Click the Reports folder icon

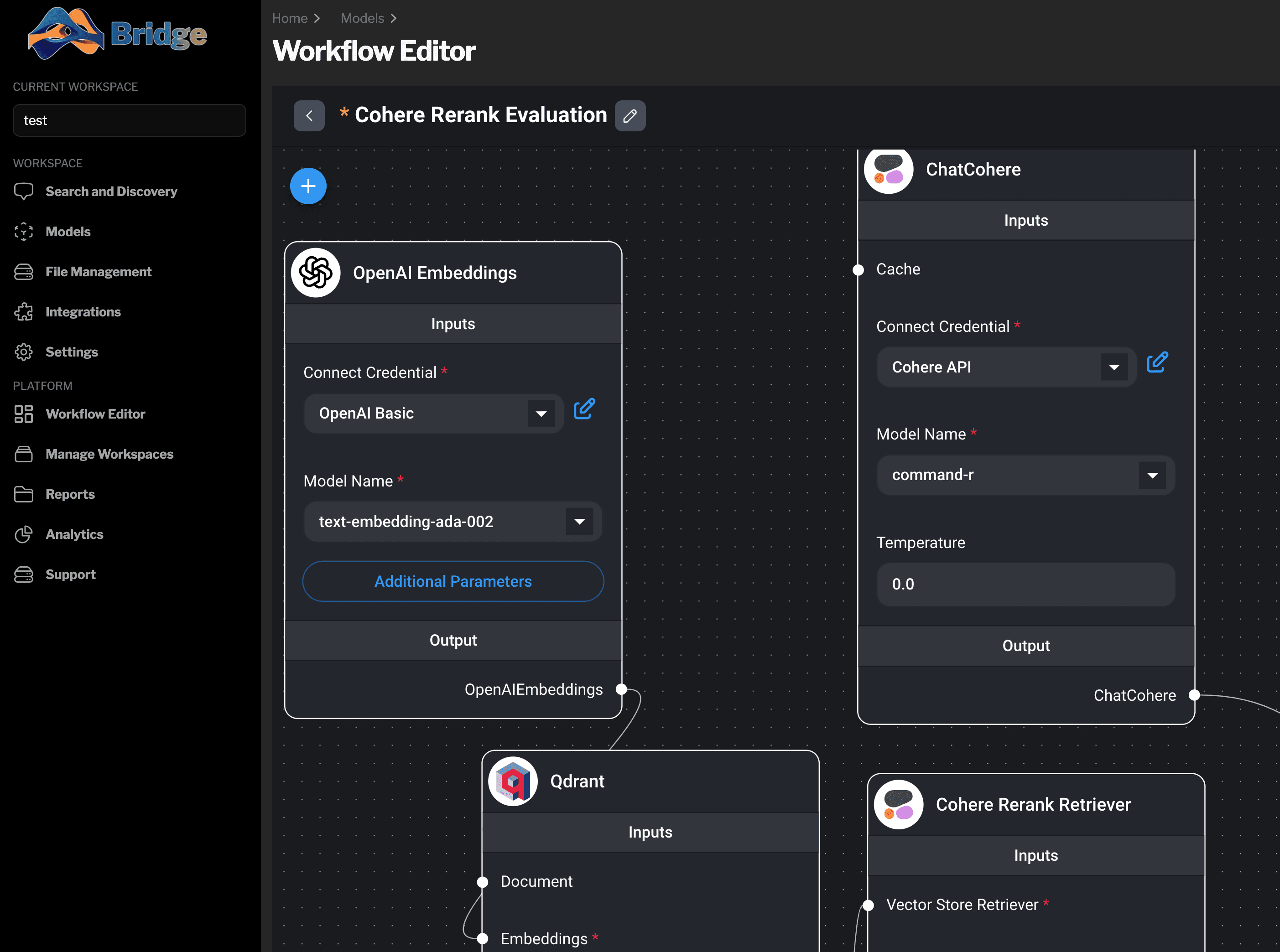pos(24,494)
